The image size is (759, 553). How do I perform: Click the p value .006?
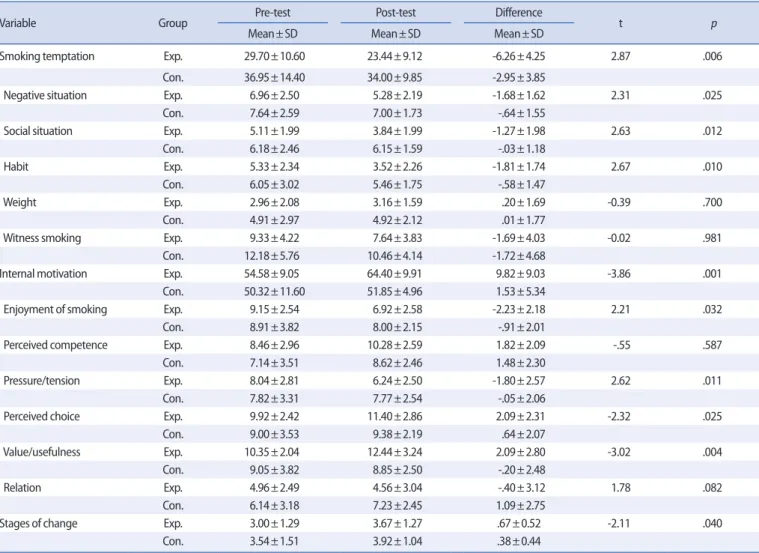click(x=712, y=56)
